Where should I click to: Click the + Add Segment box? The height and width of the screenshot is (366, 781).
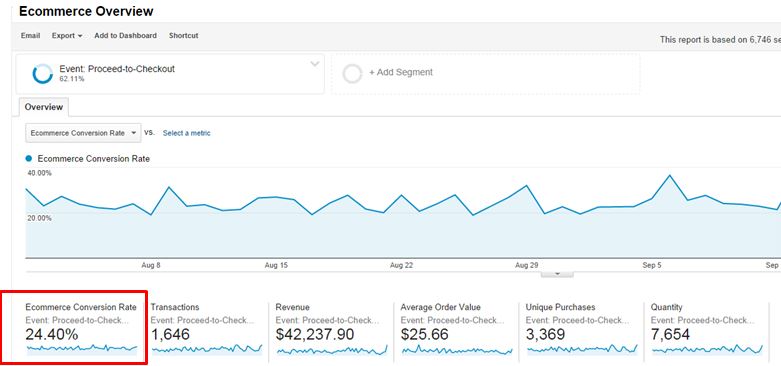tap(486, 74)
